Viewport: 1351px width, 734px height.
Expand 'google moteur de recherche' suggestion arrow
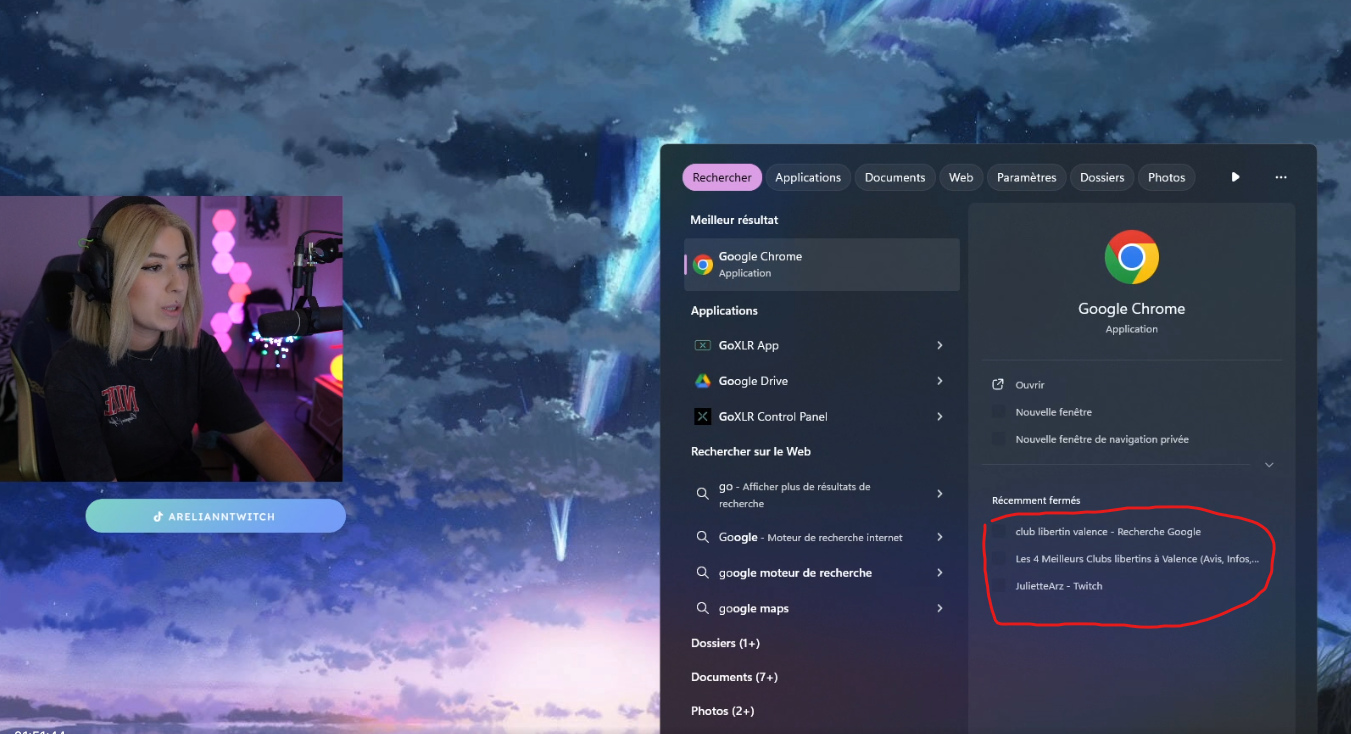(x=940, y=573)
